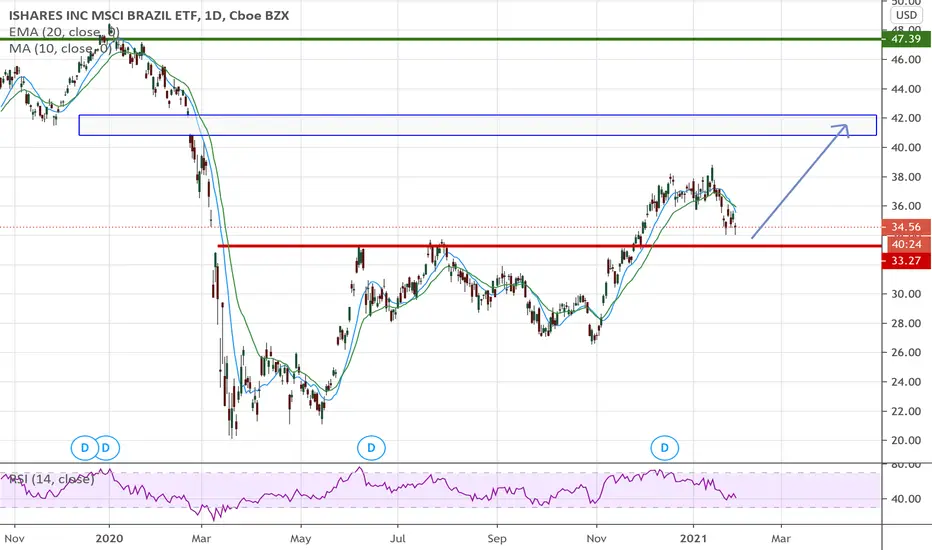Click the May label on the time axis
The width and height of the screenshot is (932, 550).
301,539
